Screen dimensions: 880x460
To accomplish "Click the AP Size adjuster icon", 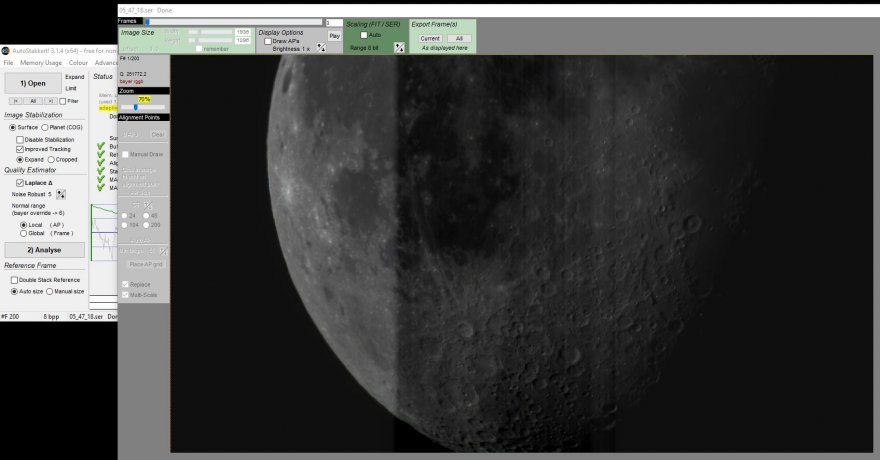I will tap(148, 205).
